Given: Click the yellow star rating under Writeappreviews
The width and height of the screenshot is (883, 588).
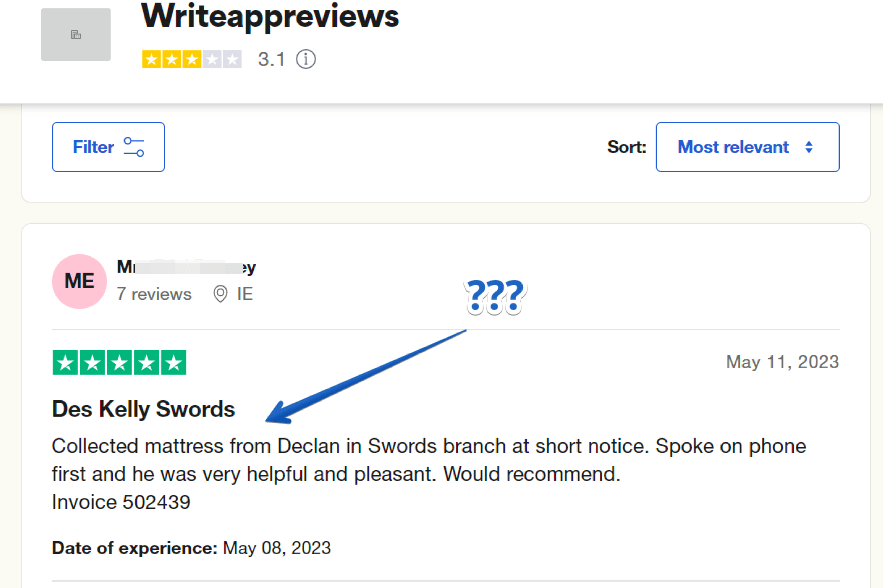Looking at the screenshot, I should (x=191, y=59).
